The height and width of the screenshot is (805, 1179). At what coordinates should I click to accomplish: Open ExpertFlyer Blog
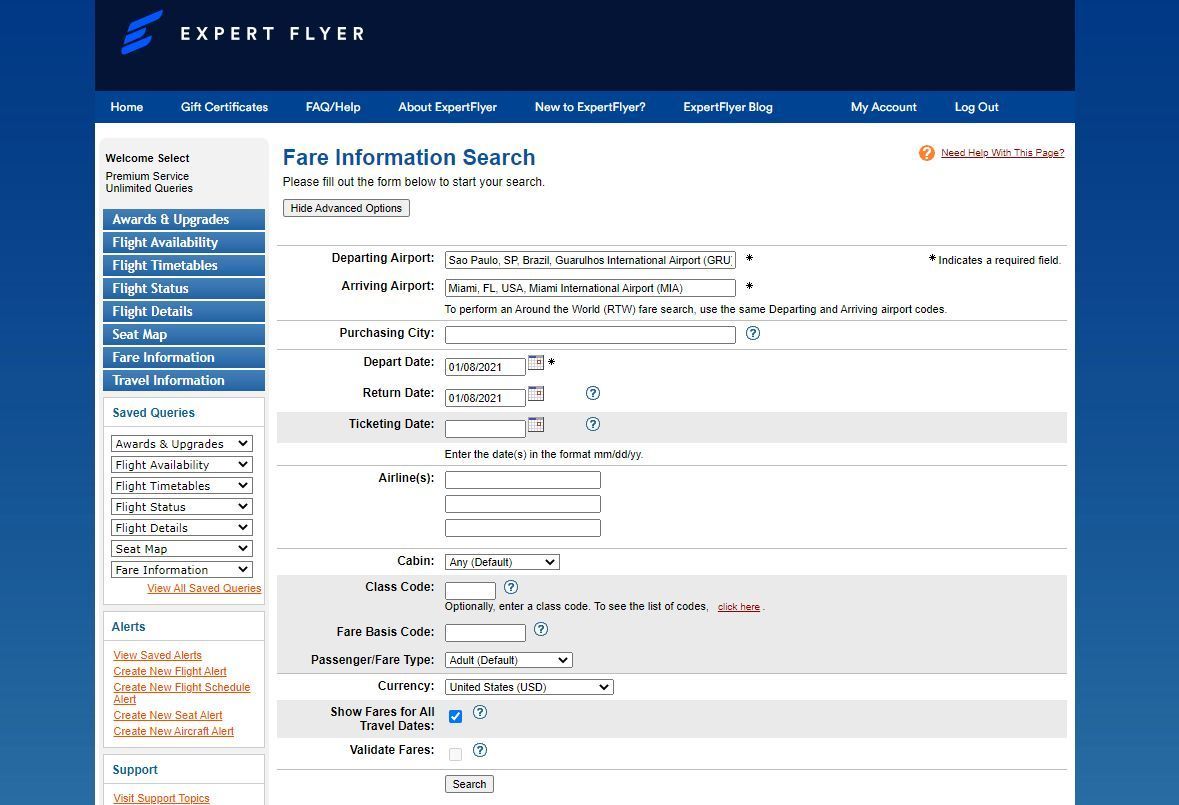click(728, 107)
